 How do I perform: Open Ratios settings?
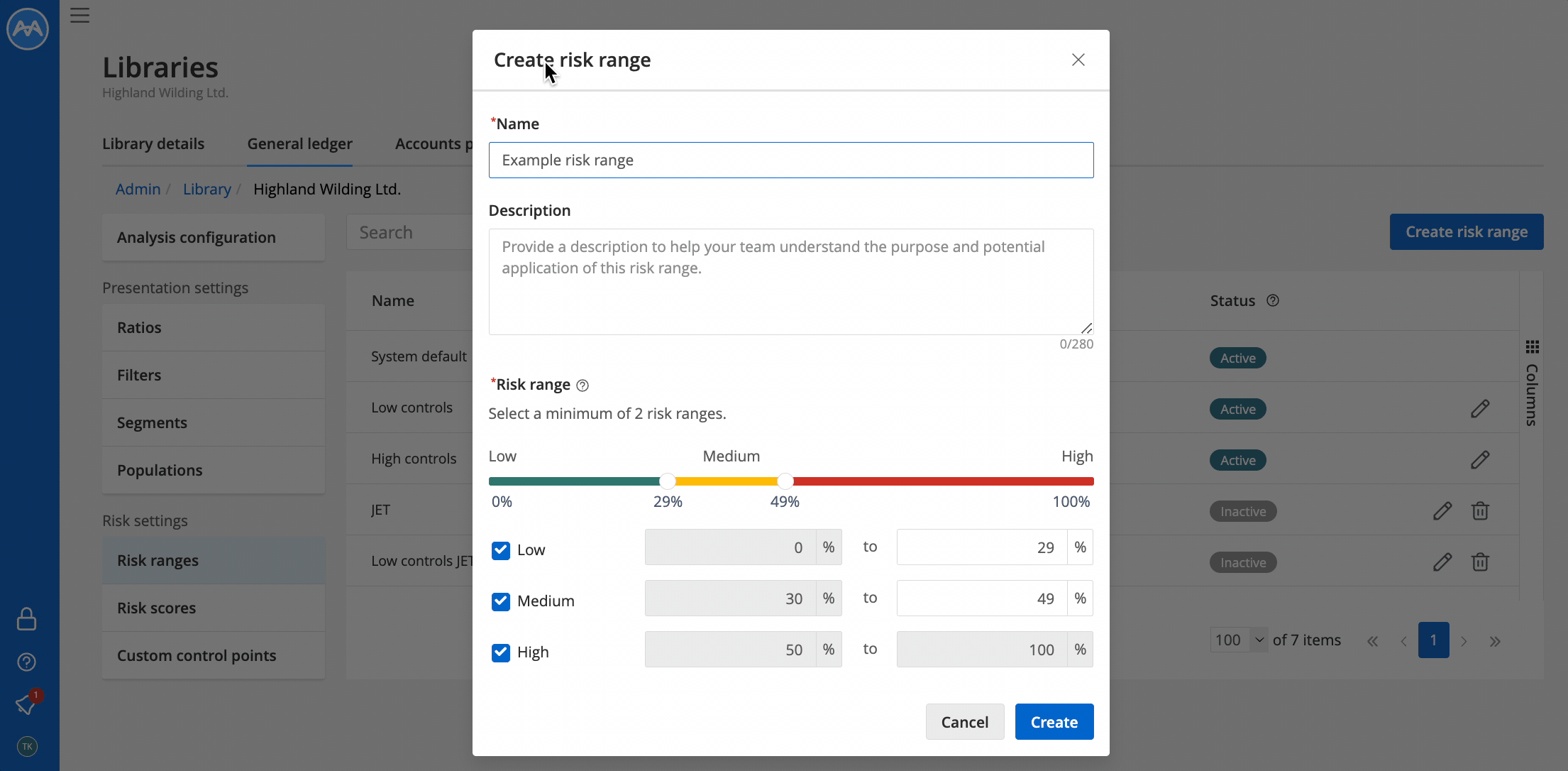(x=214, y=327)
